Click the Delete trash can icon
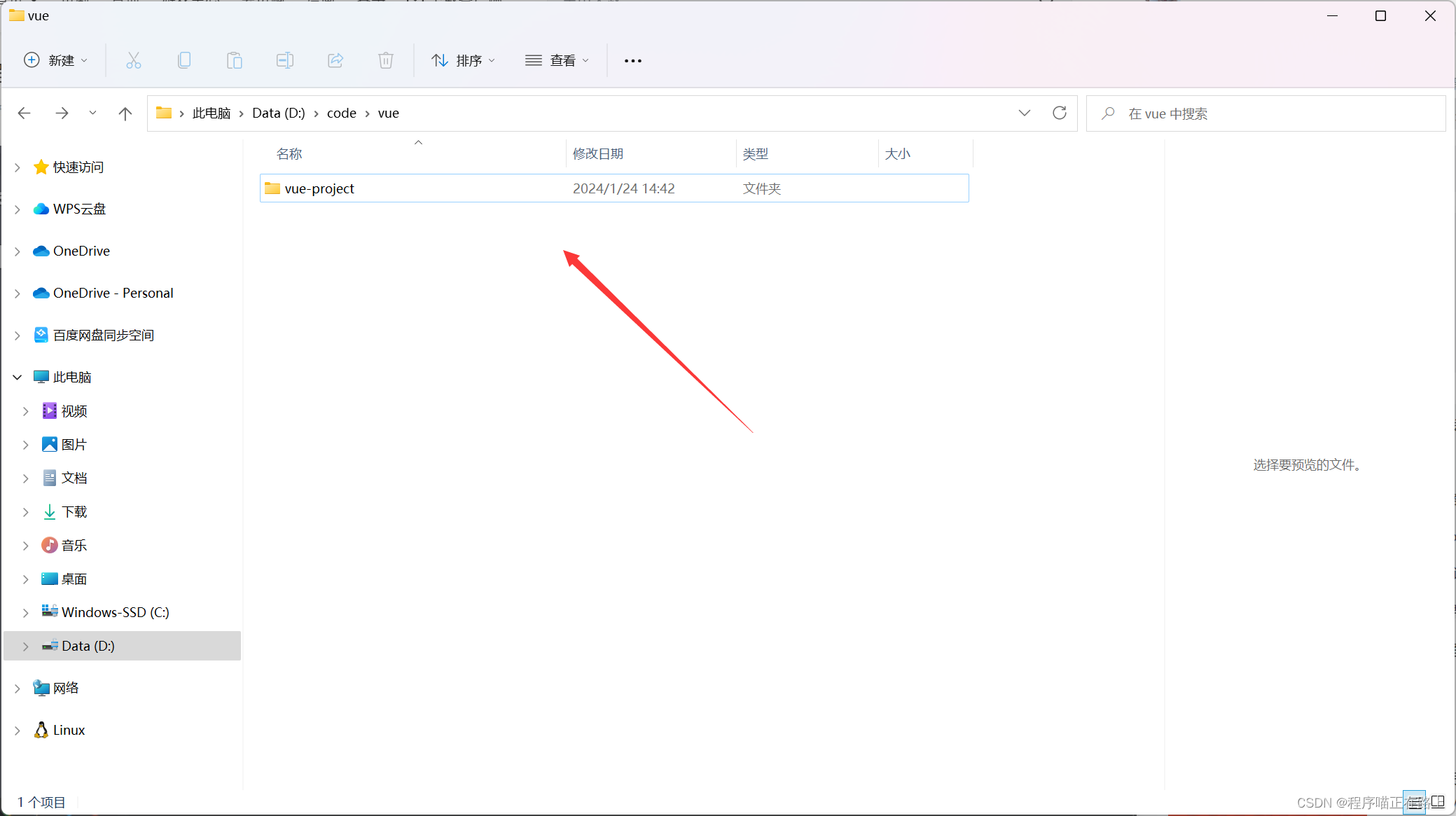 tap(386, 60)
